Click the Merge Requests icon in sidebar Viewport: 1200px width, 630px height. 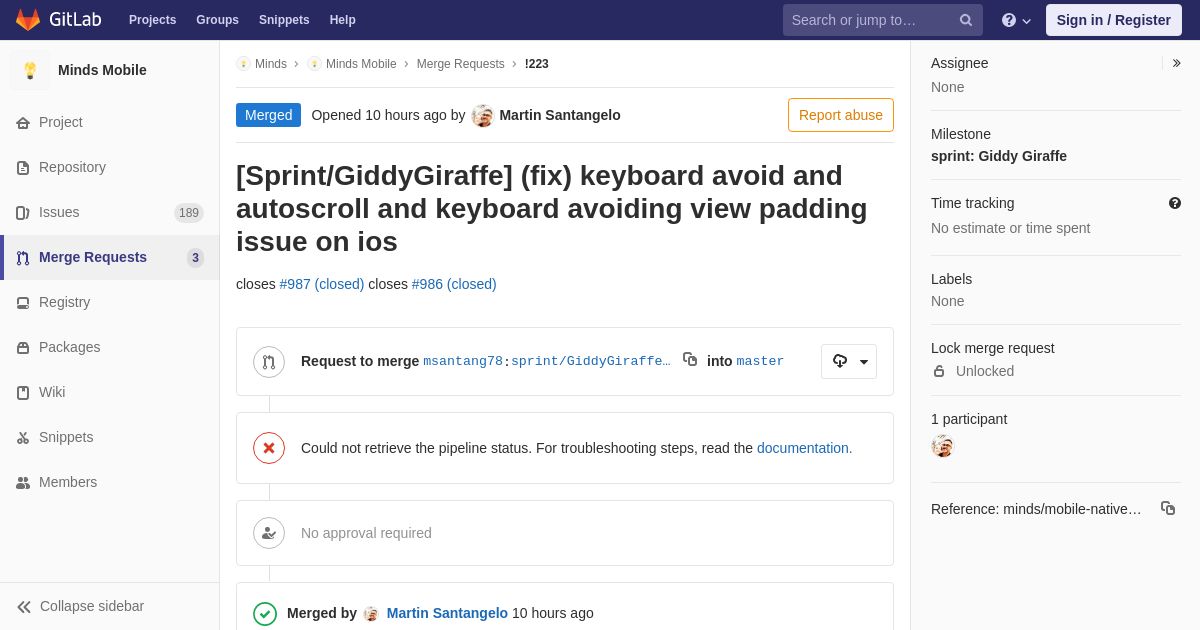point(23,258)
